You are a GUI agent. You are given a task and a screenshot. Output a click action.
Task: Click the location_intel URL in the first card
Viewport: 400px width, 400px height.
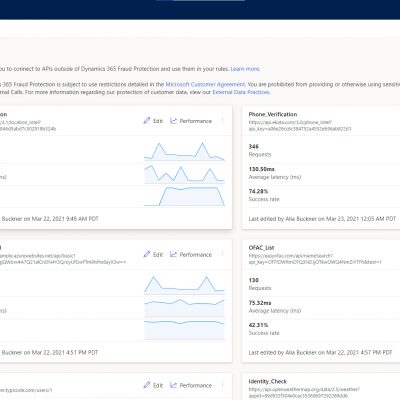tap(28, 125)
